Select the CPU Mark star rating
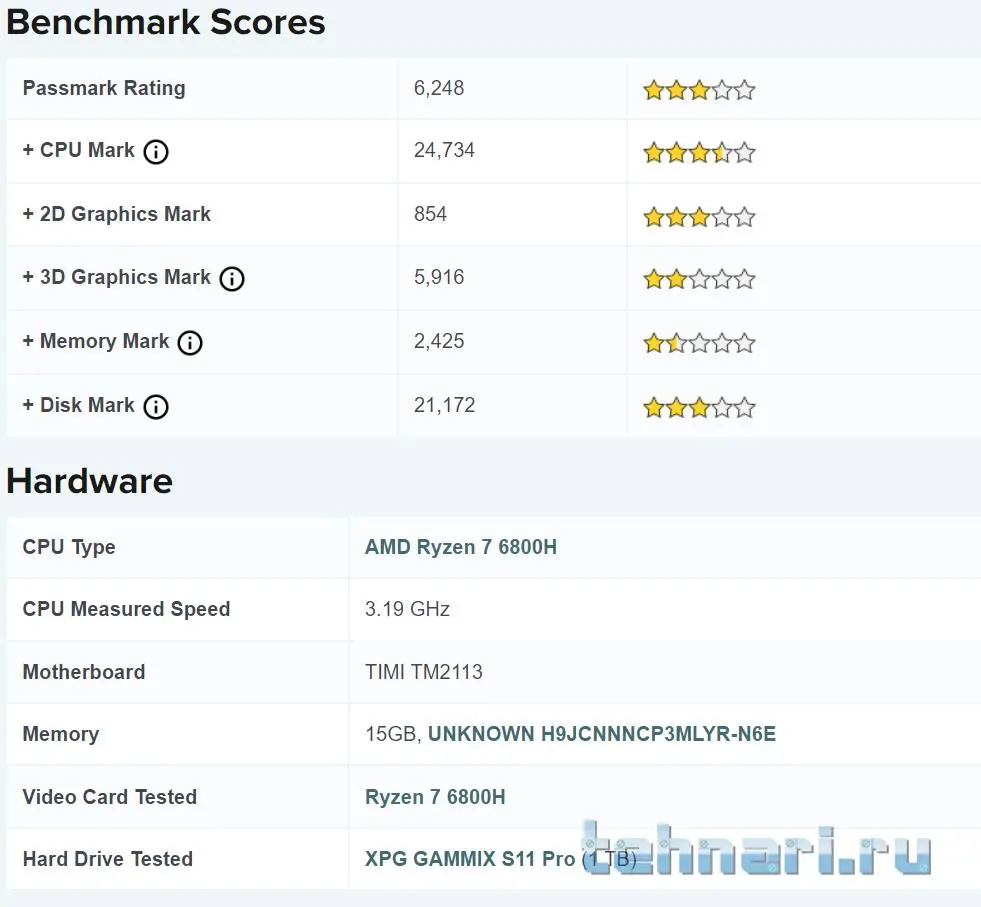This screenshot has width=981, height=907. (699, 153)
